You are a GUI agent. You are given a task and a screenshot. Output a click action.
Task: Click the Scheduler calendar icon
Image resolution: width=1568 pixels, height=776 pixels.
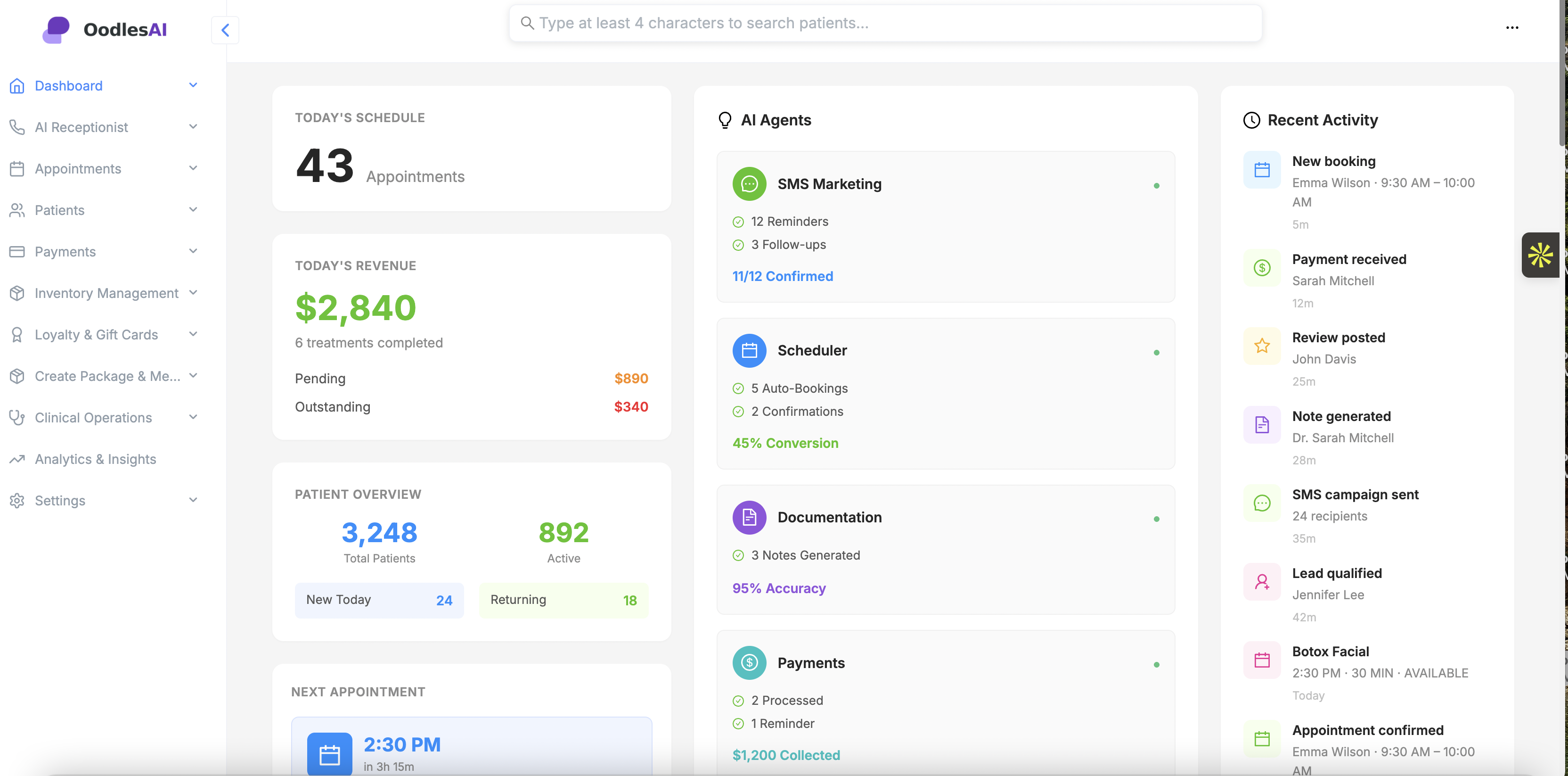point(749,351)
